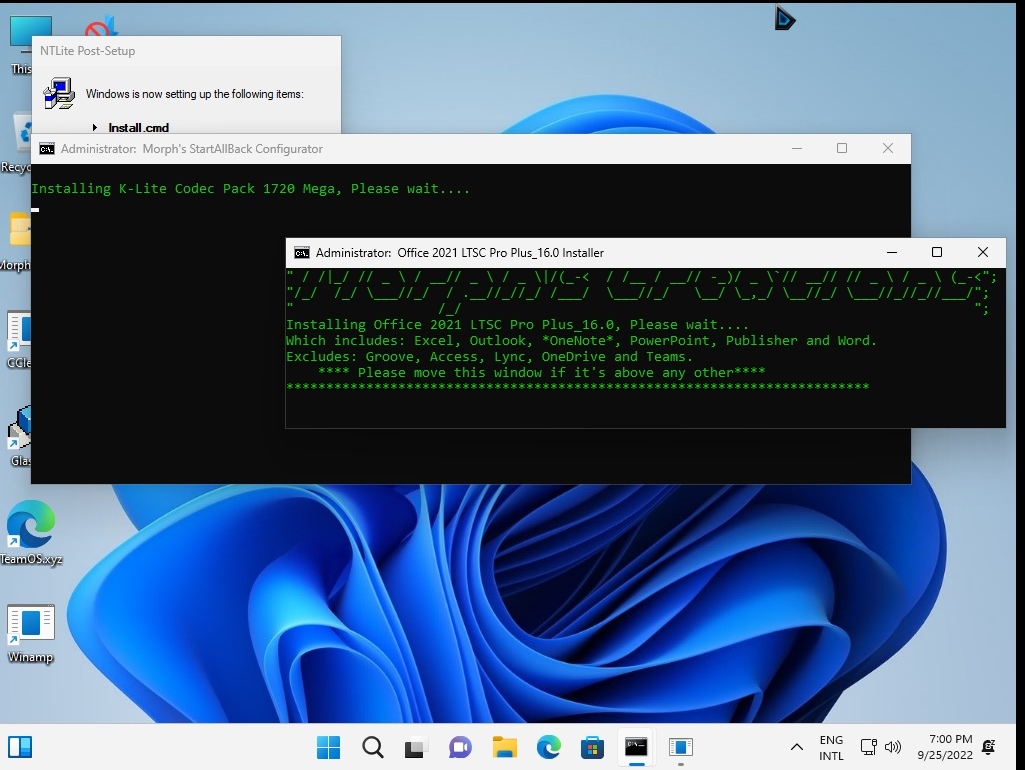
Task: Open File Explorer from the taskbar
Action: click(x=504, y=747)
